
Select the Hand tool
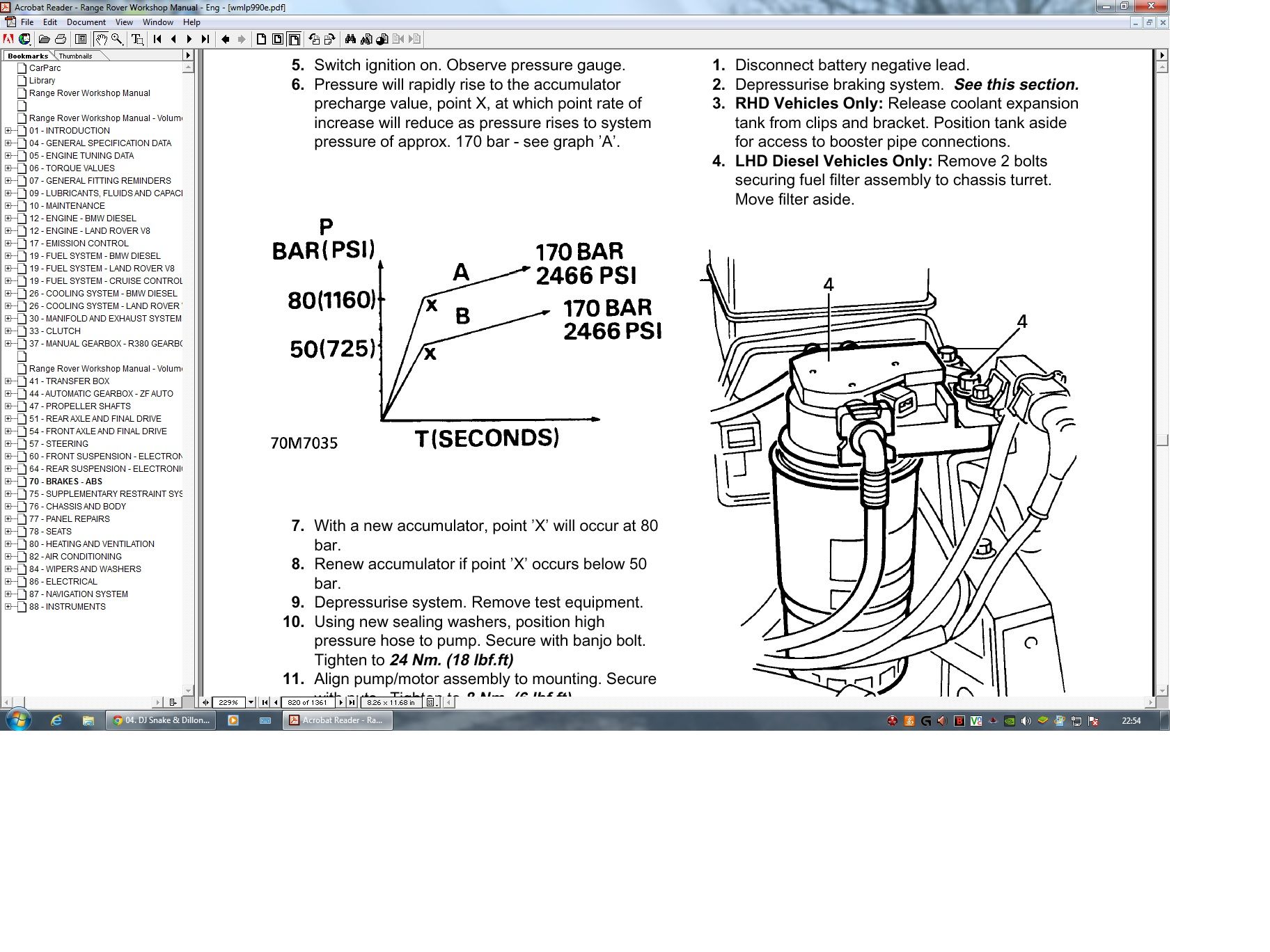click(101, 40)
